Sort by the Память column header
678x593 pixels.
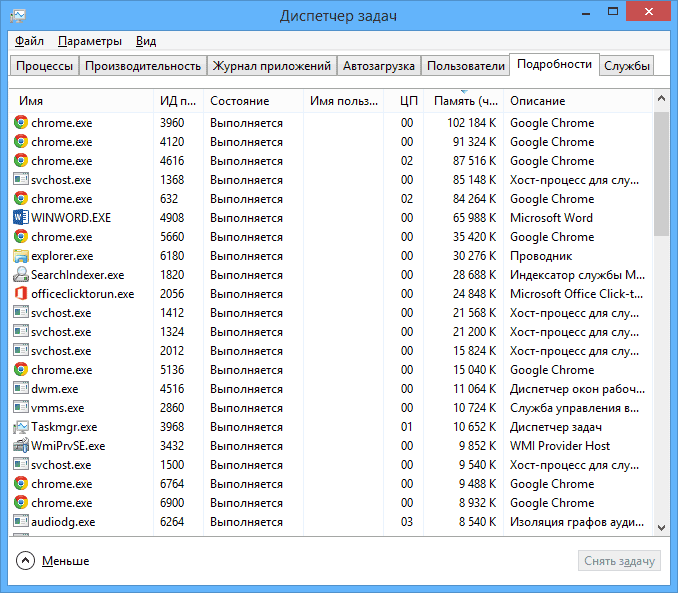[464, 101]
